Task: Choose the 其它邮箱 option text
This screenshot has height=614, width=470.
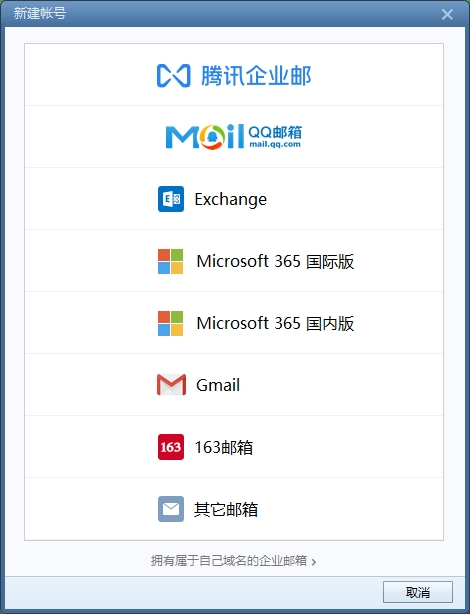Action: coord(226,509)
